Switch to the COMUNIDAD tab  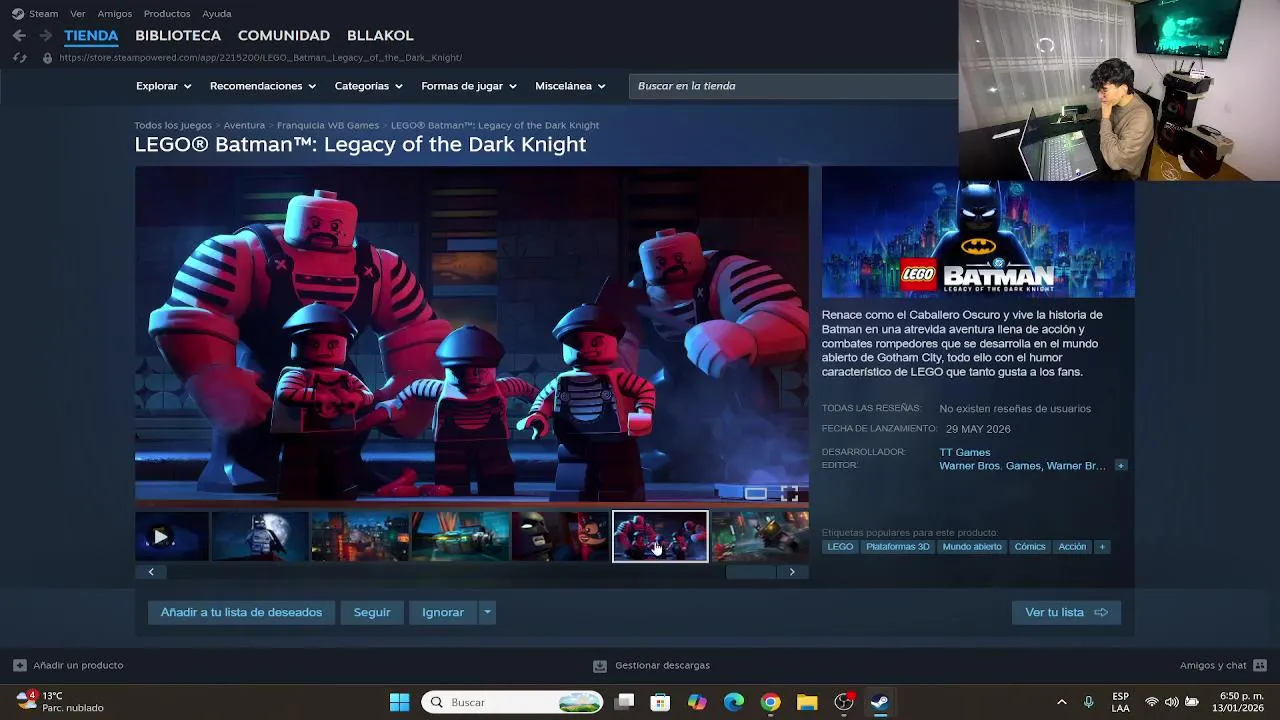pos(284,35)
